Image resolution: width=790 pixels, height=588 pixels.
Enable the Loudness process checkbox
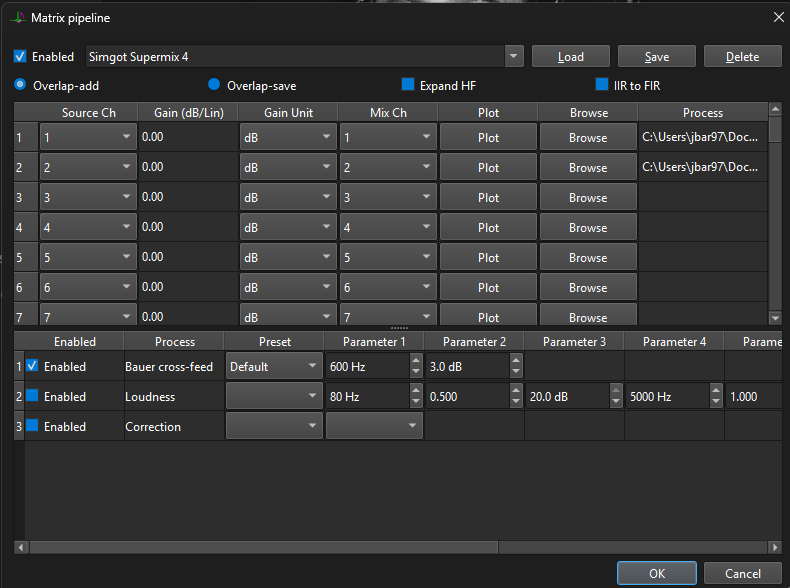32,397
